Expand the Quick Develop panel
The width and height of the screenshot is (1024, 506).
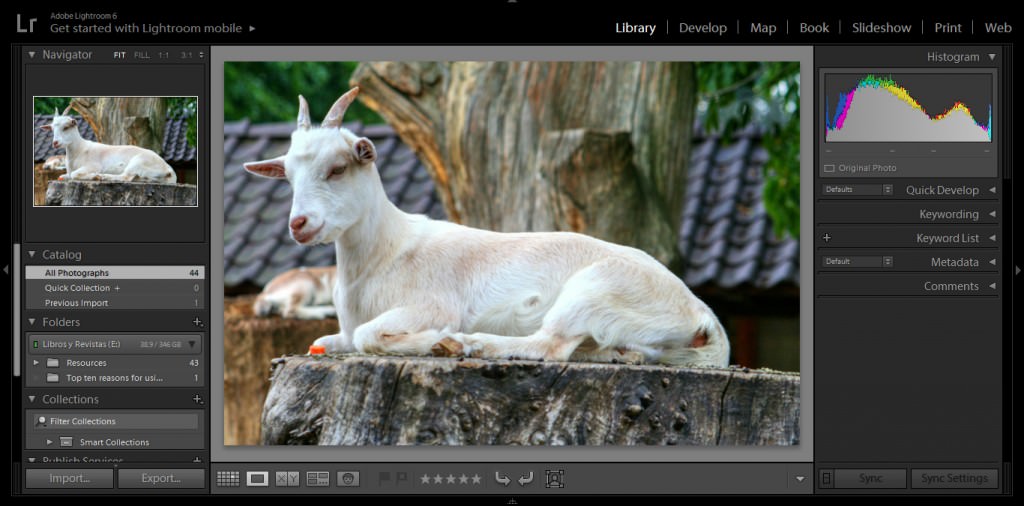(992, 190)
